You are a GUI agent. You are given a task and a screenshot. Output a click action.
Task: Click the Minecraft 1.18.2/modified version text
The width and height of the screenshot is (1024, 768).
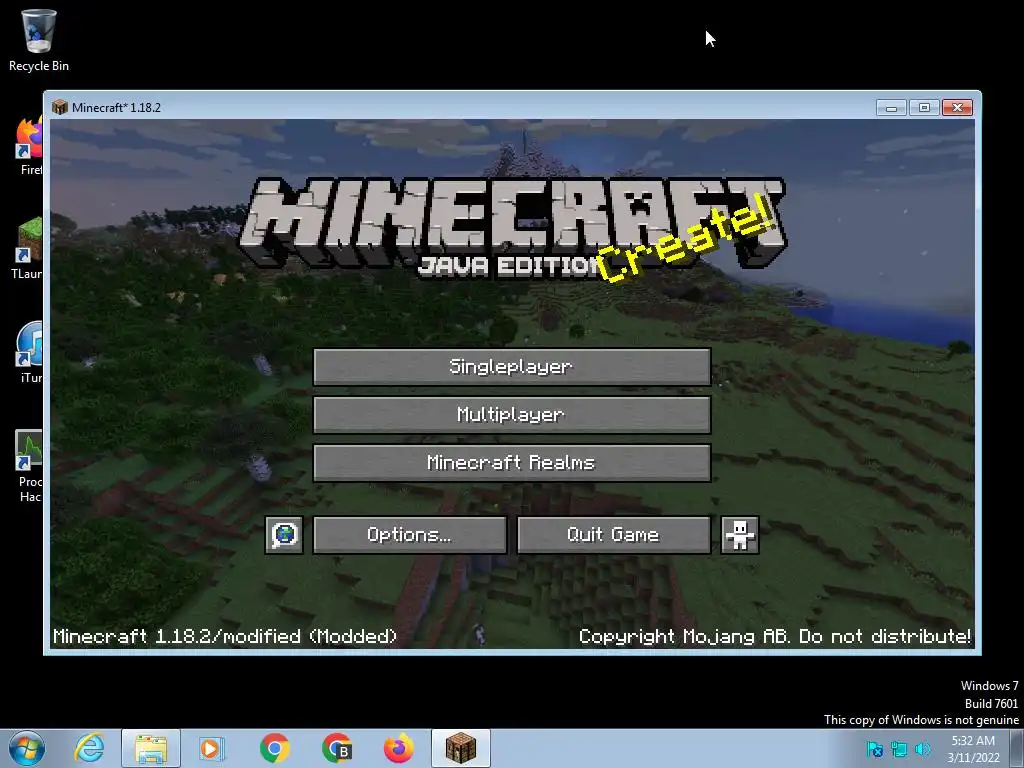coord(225,636)
